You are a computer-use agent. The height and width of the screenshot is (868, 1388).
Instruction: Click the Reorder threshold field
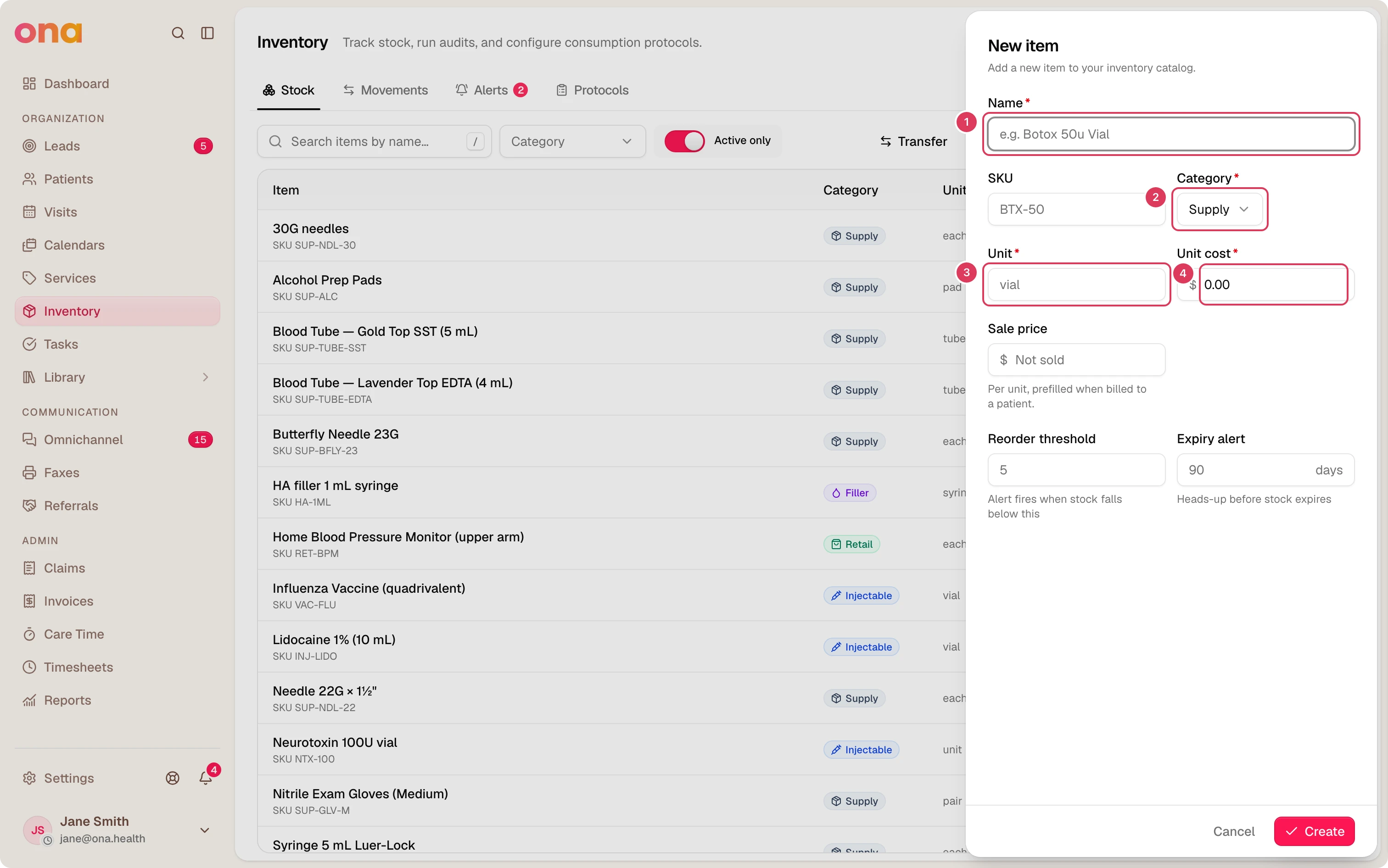(x=1076, y=470)
